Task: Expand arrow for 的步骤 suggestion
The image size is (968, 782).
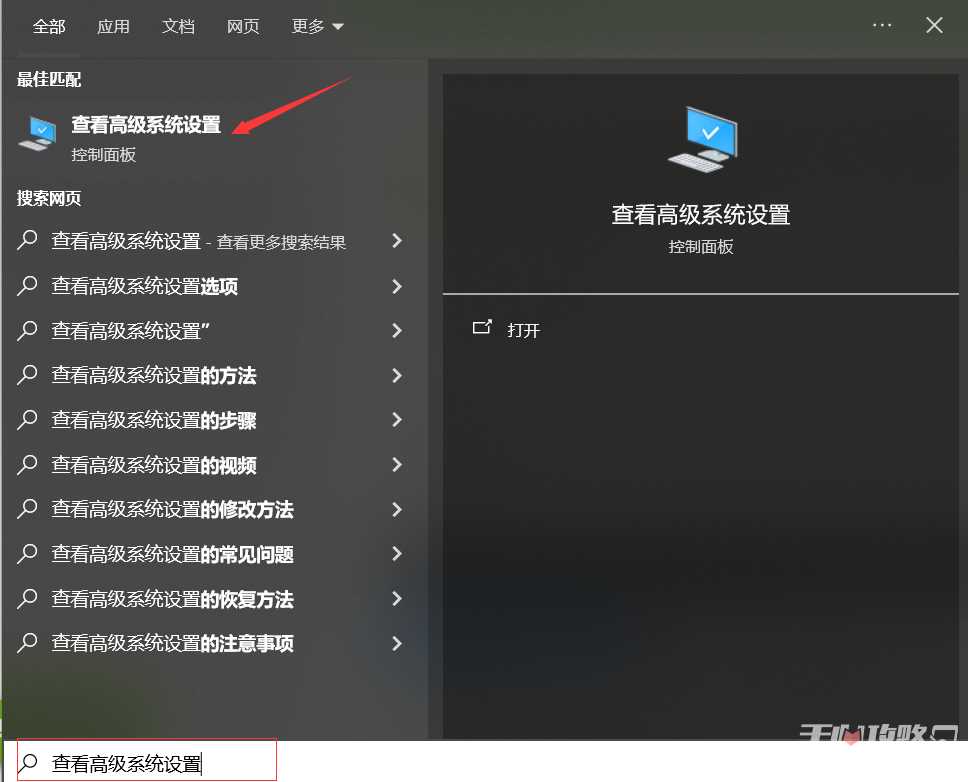Action: (x=397, y=420)
